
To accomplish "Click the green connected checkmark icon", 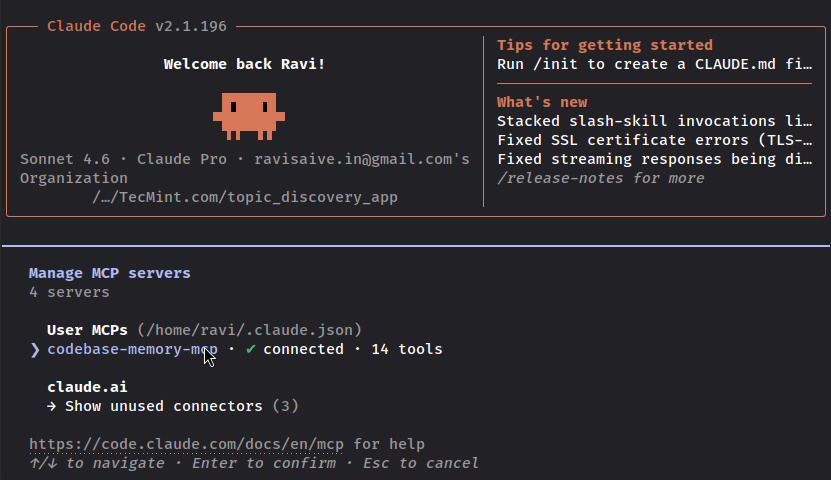I will (x=251, y=349).
